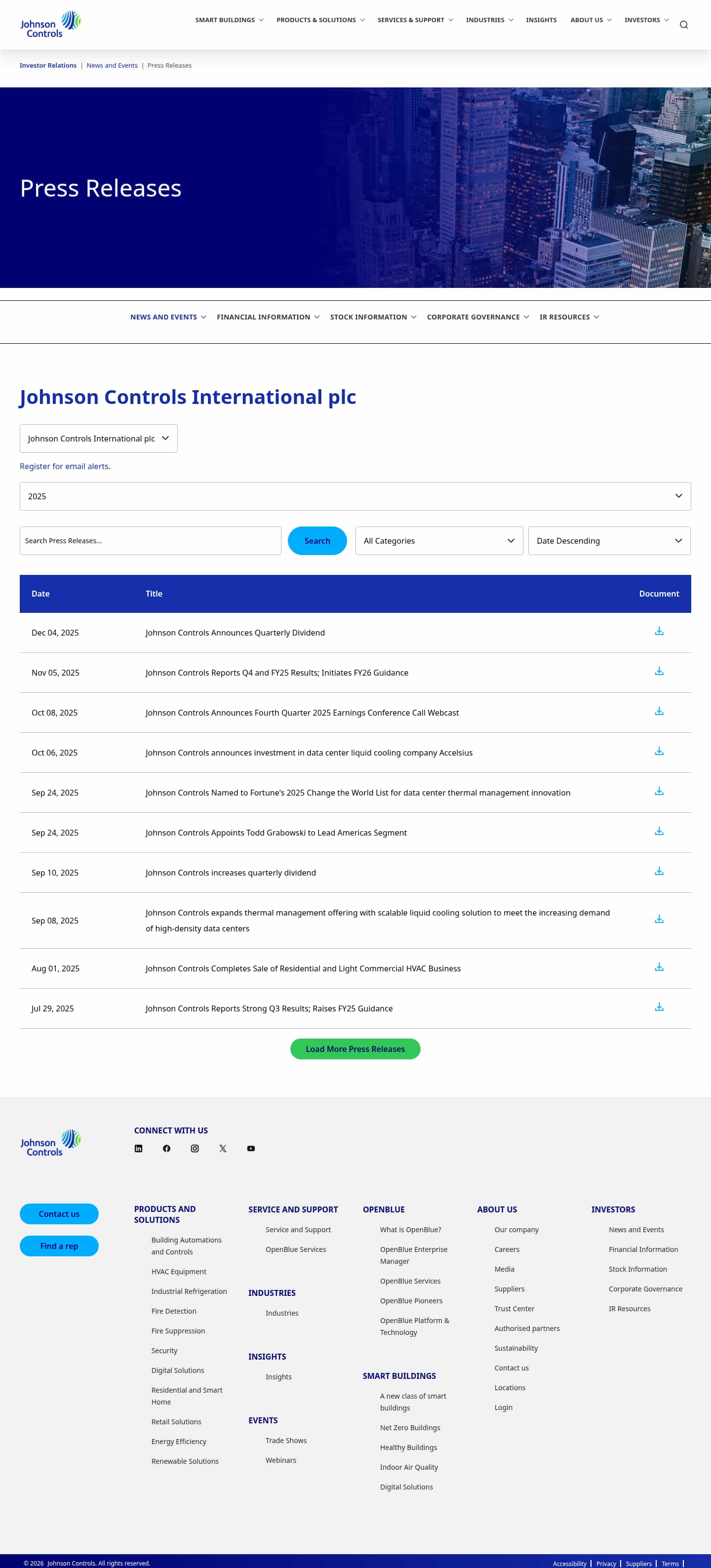Open the About Us top menu
The width and height of the screenshot is (711, 1568).
(591, 20)
